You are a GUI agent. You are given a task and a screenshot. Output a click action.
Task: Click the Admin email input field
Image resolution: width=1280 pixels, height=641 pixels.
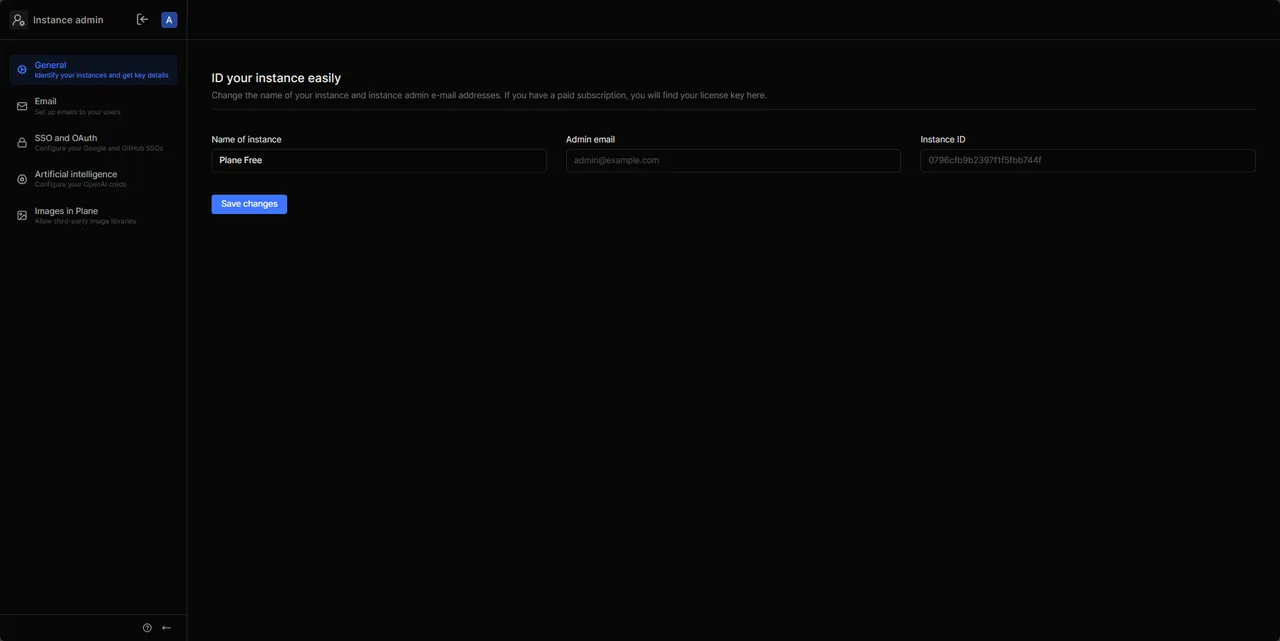(733, 161)
